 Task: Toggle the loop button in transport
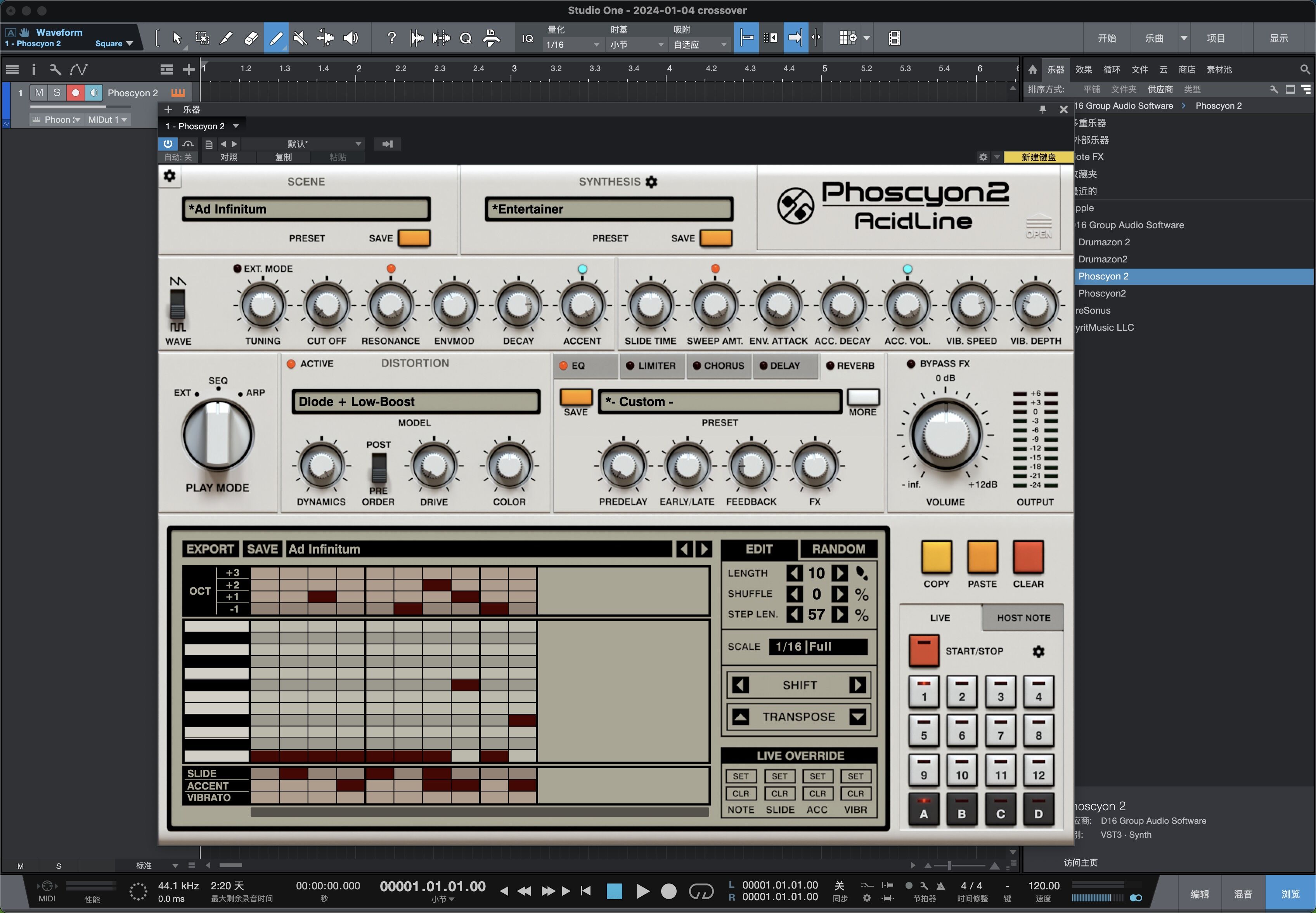pos(701,891)
